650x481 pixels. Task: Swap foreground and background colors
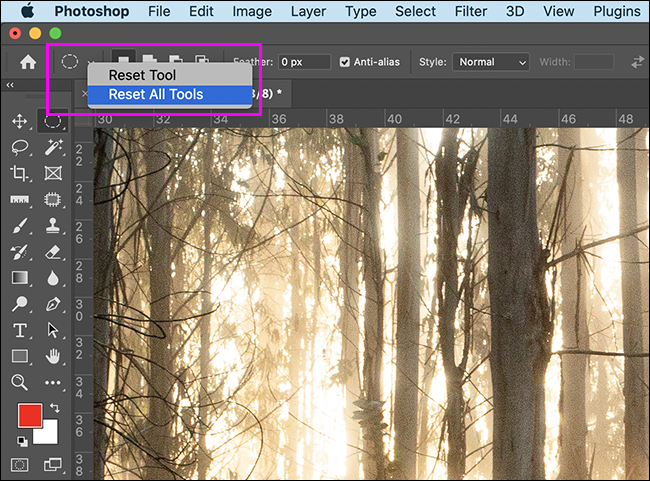tap(53, 408)
